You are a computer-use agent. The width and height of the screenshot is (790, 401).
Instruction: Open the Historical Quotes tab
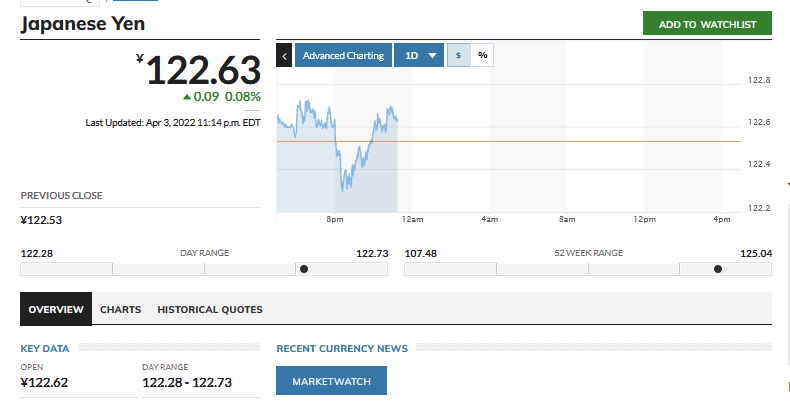[210, 309]
